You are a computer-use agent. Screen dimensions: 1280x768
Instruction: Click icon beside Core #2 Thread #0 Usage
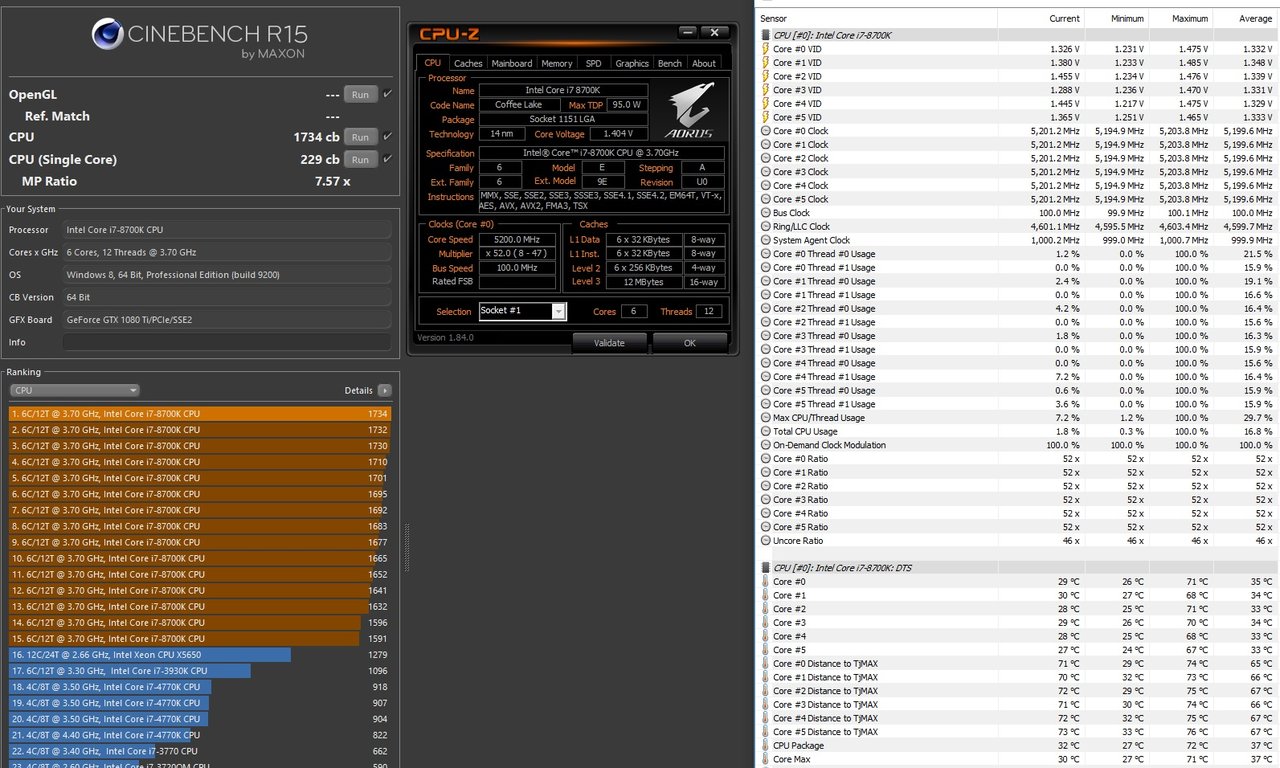[766, 308]
